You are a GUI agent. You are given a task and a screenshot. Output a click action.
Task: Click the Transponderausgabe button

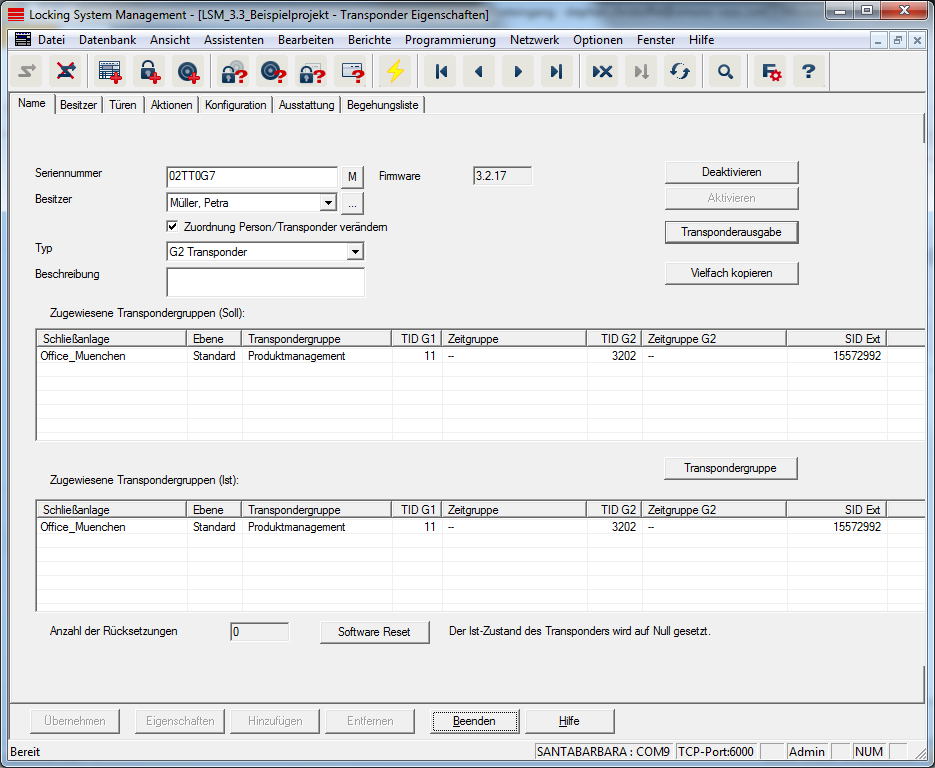[731, 231]
